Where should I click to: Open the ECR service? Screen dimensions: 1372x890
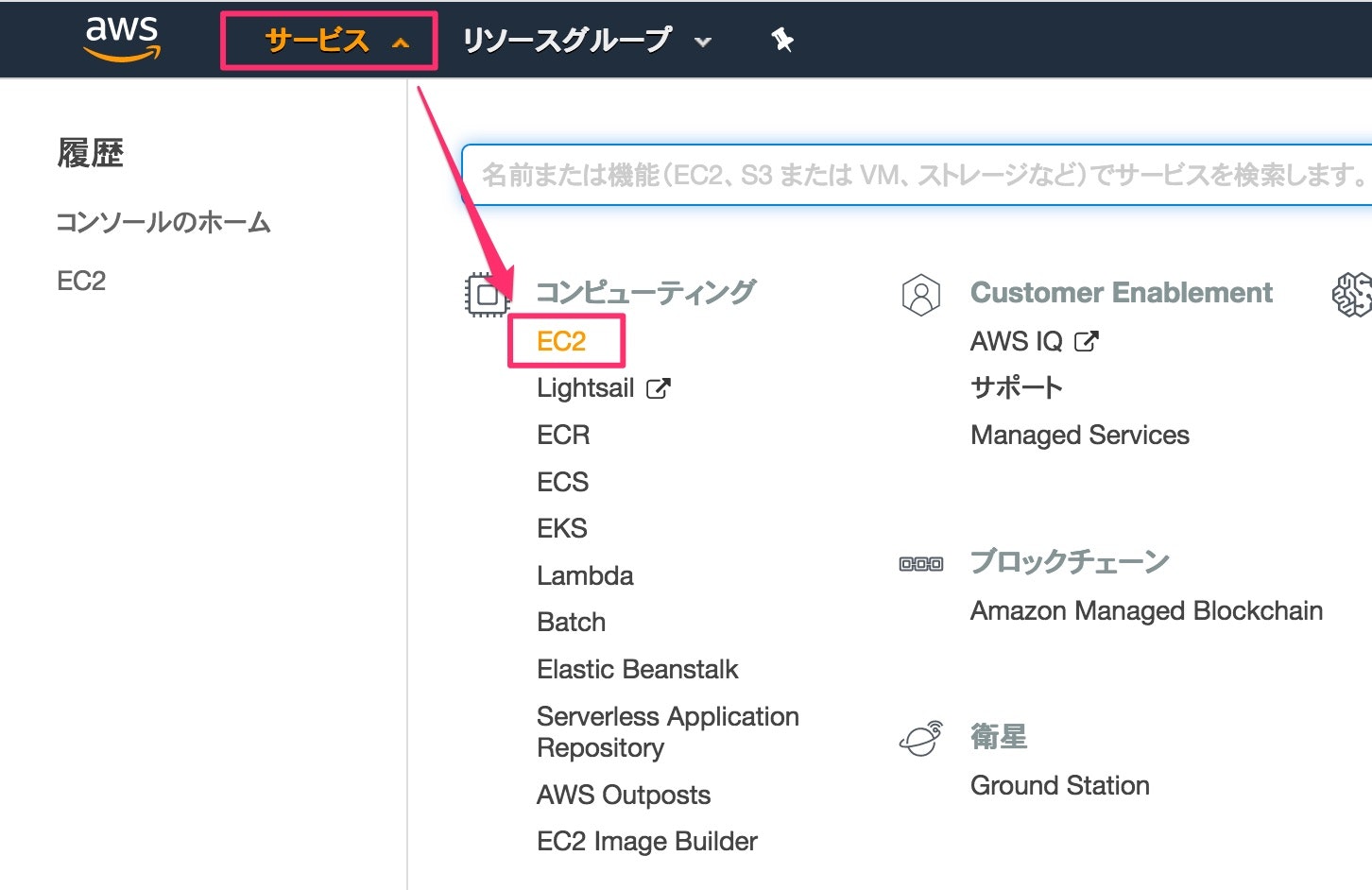(x=563, y=435)
